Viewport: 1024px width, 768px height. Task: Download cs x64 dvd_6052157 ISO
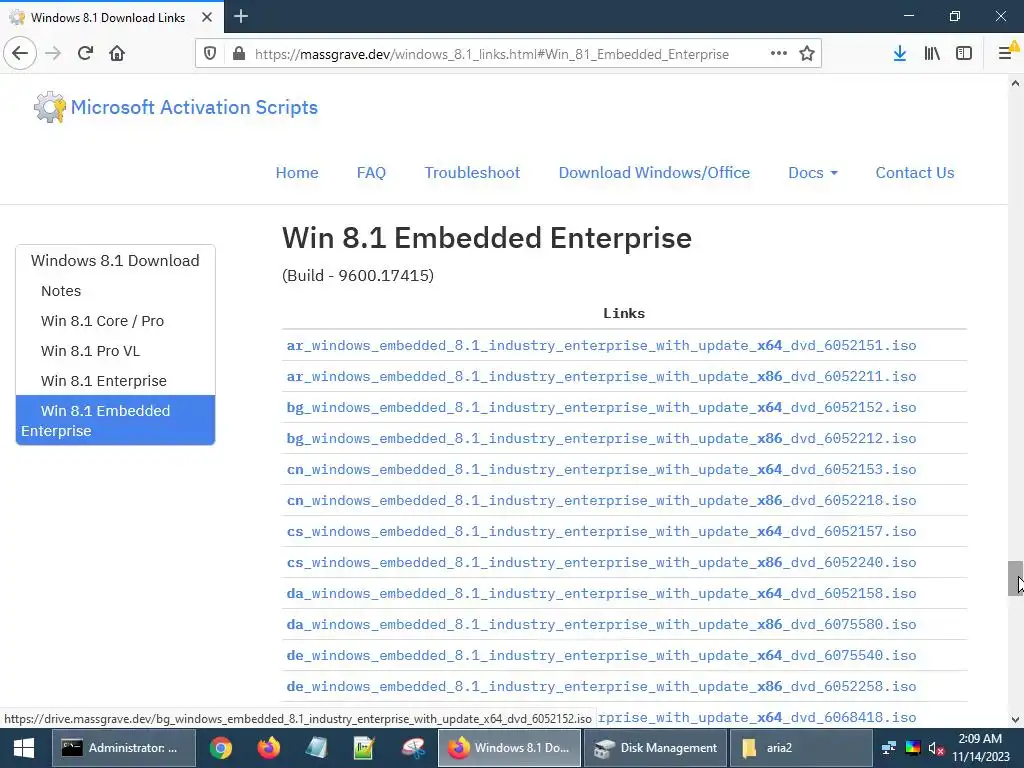(x=601, y=531)
